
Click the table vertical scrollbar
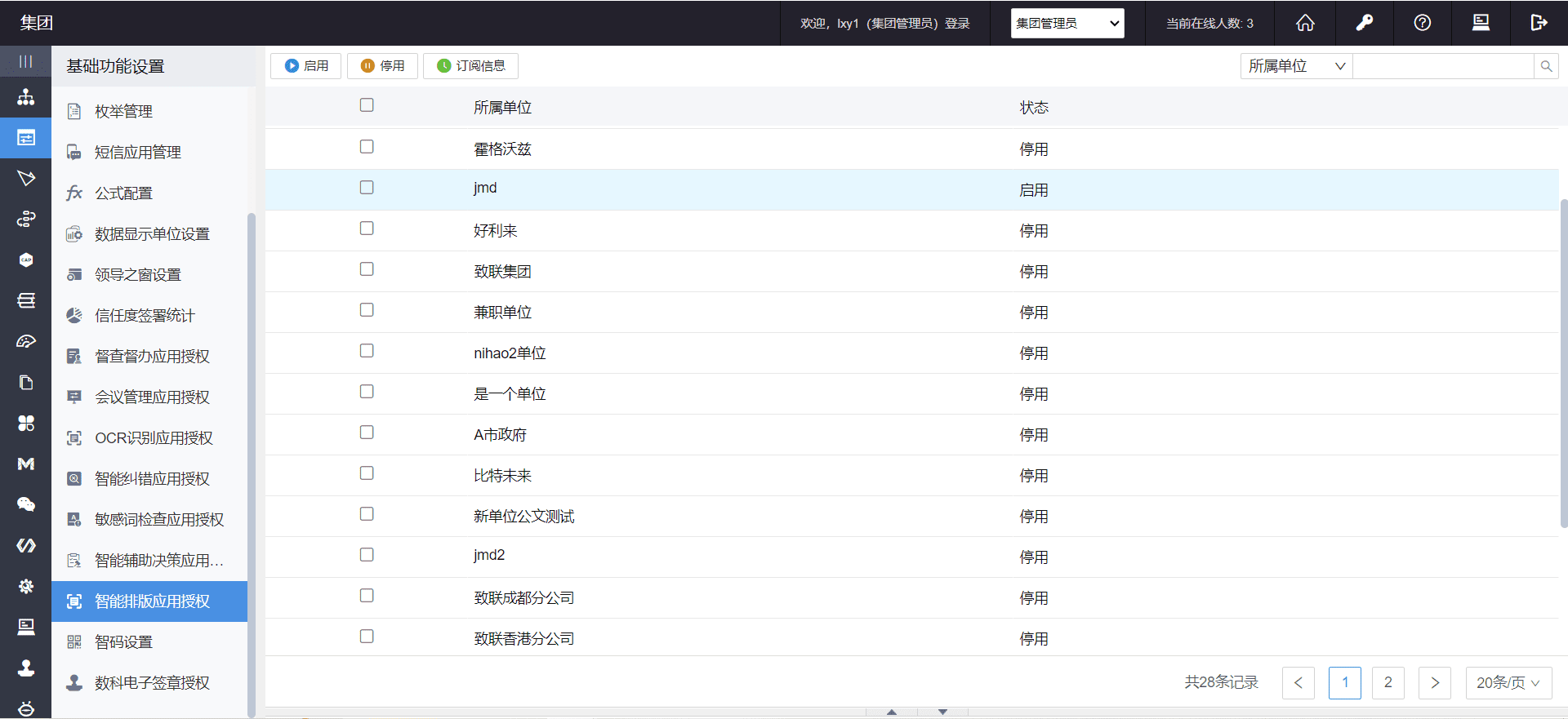(x=1563, y=363)
